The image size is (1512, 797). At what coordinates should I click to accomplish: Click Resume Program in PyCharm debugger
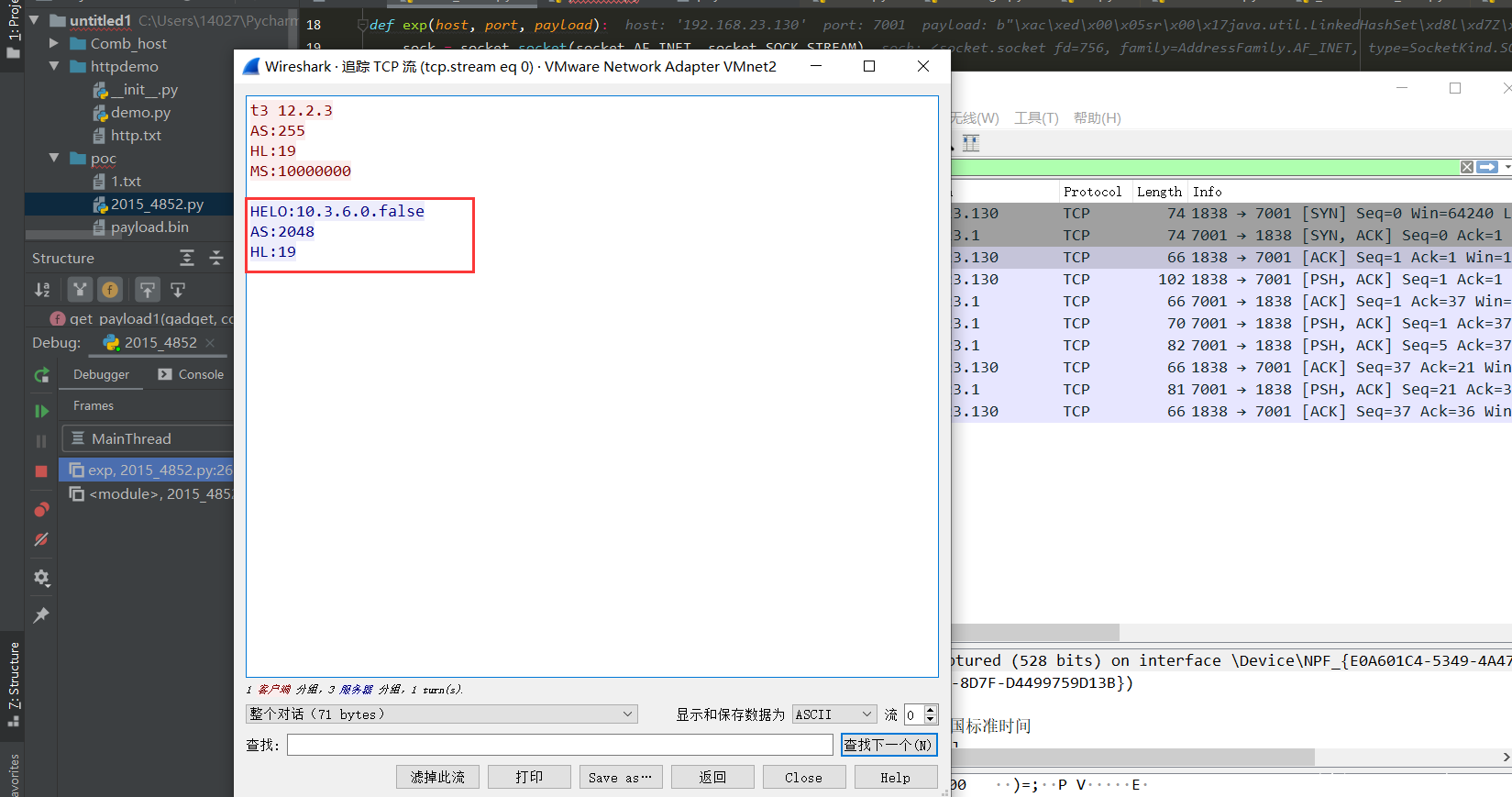[x=41, y=411]
